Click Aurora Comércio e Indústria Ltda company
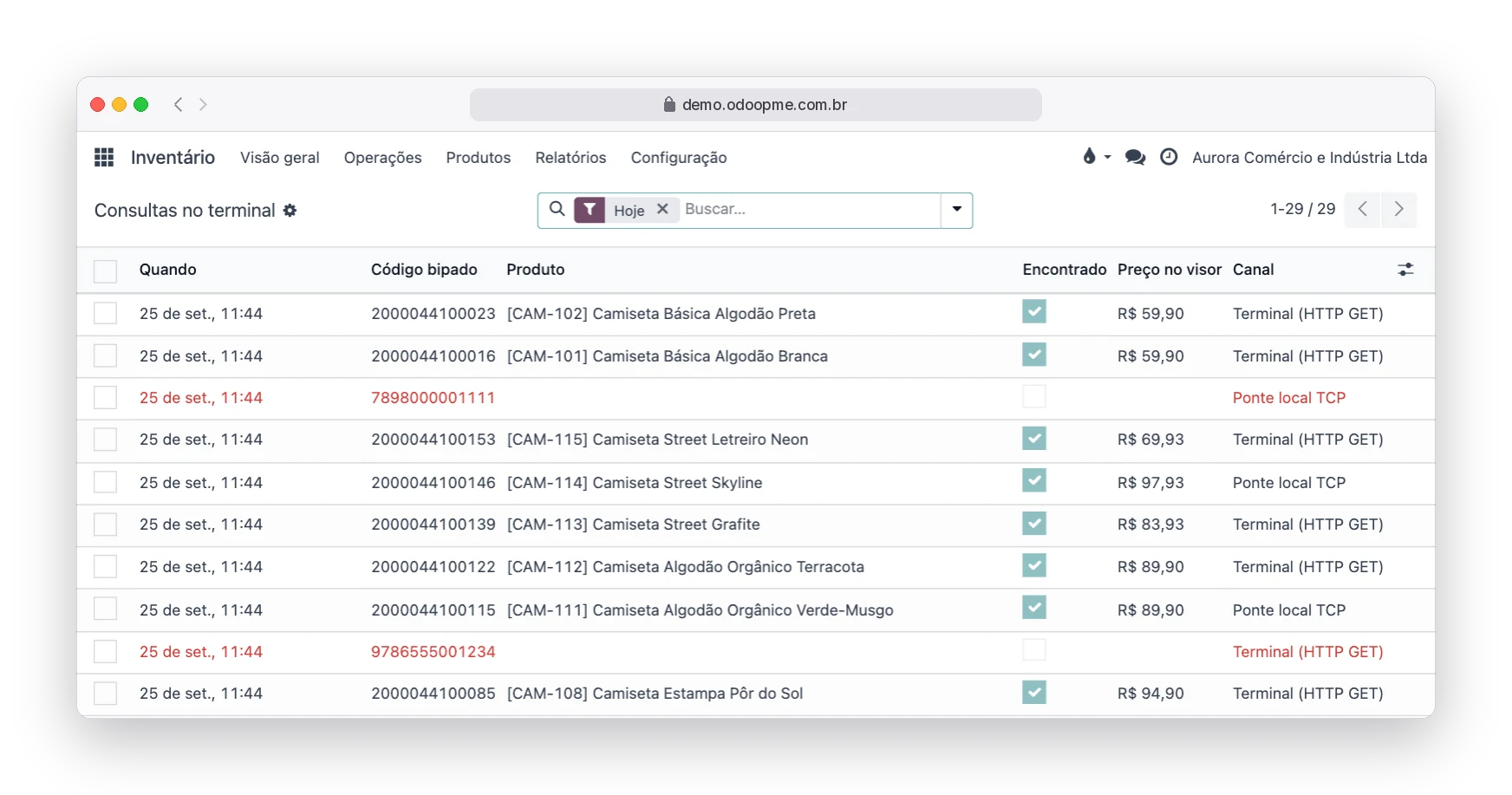This screenshot has height=795, width=1512. (x=1309, y=158)
